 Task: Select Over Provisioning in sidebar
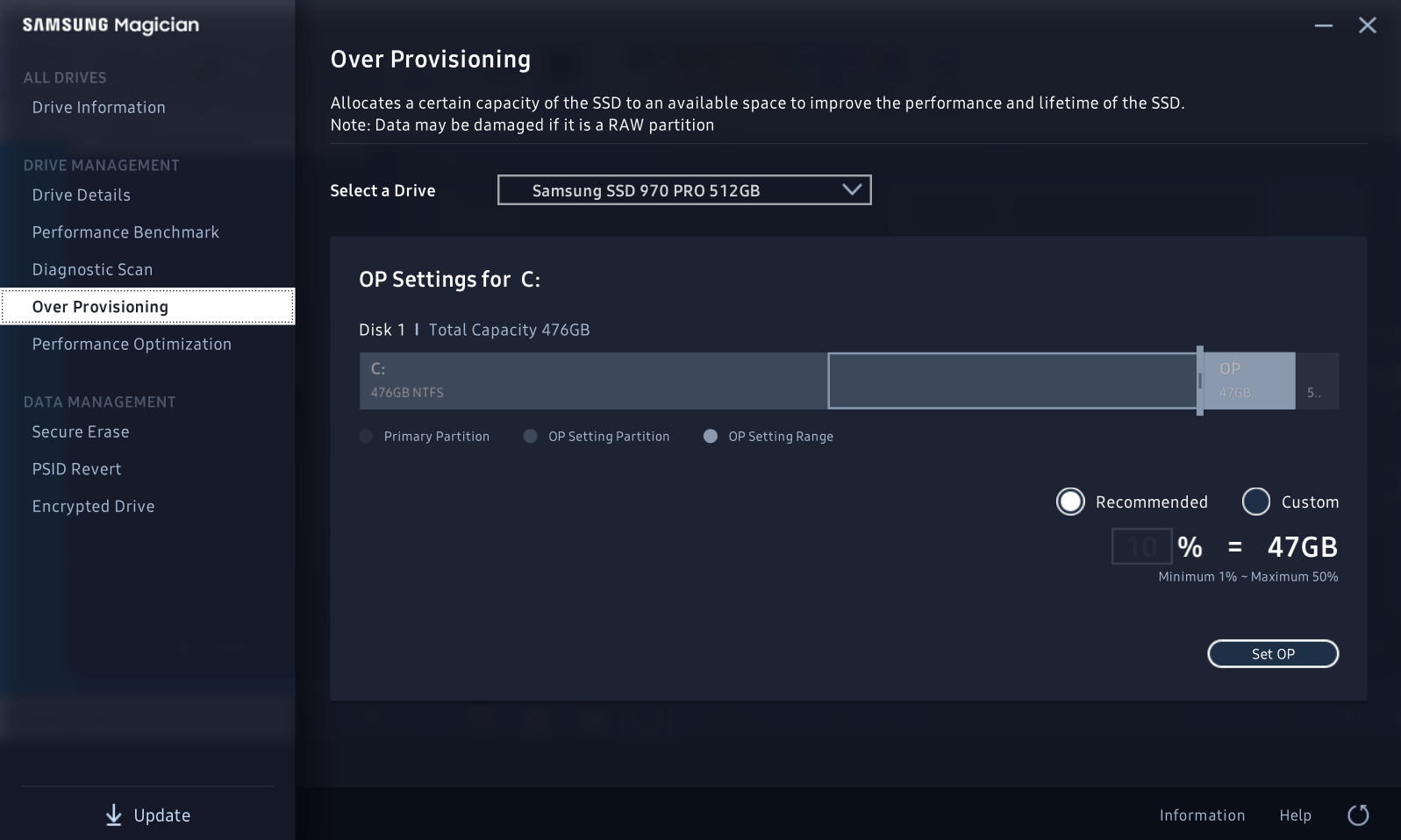tap(147, 307)
